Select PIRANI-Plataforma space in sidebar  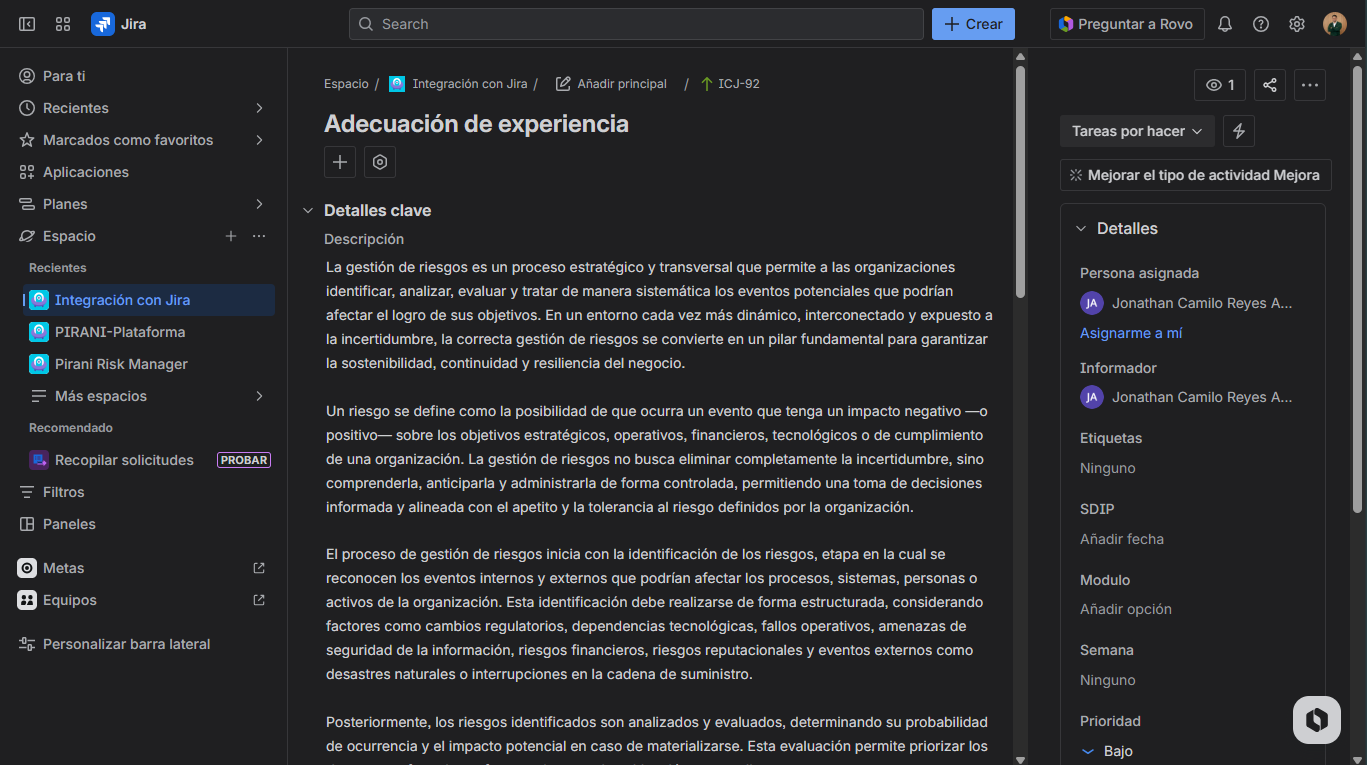pos(120,332)
